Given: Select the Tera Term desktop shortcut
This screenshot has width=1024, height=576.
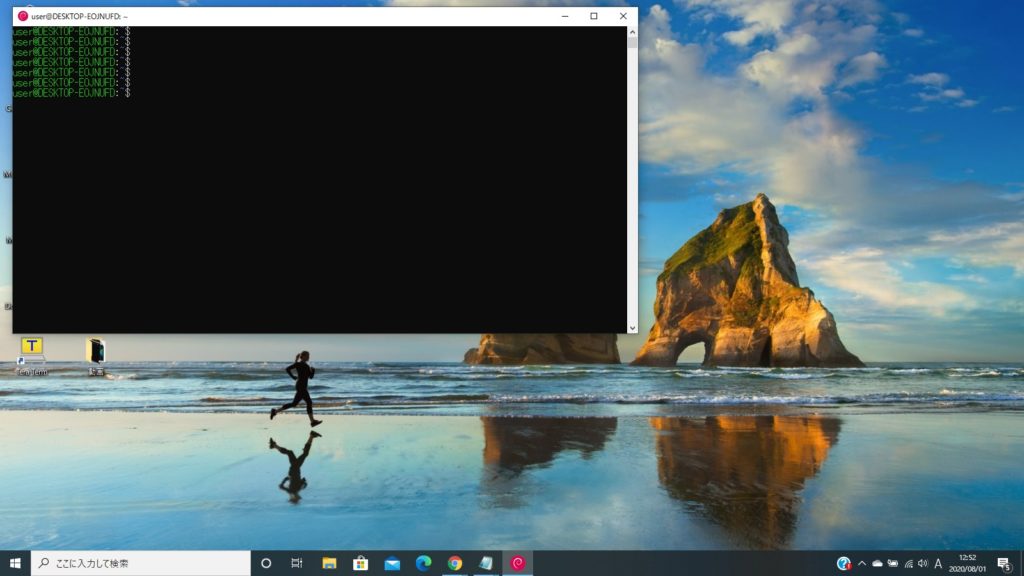Looking at the screenshot, I should [x=31, y=356].
